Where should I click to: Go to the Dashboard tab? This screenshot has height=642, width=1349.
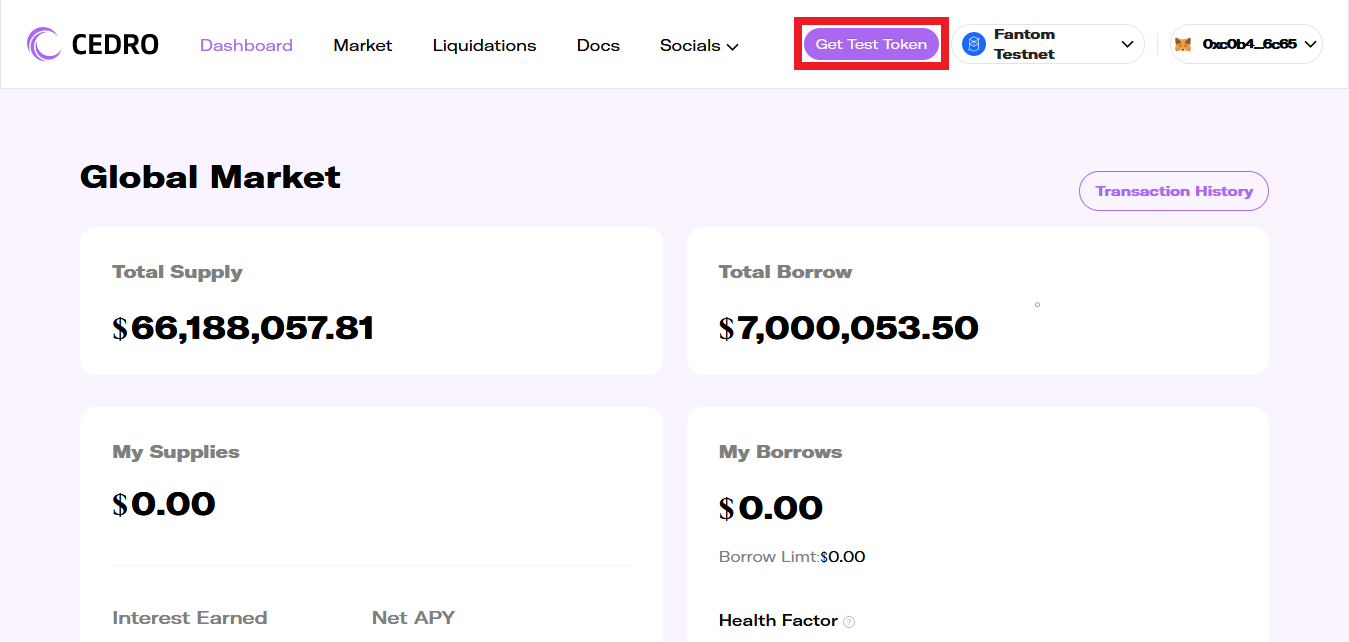[x=246, y=46]
